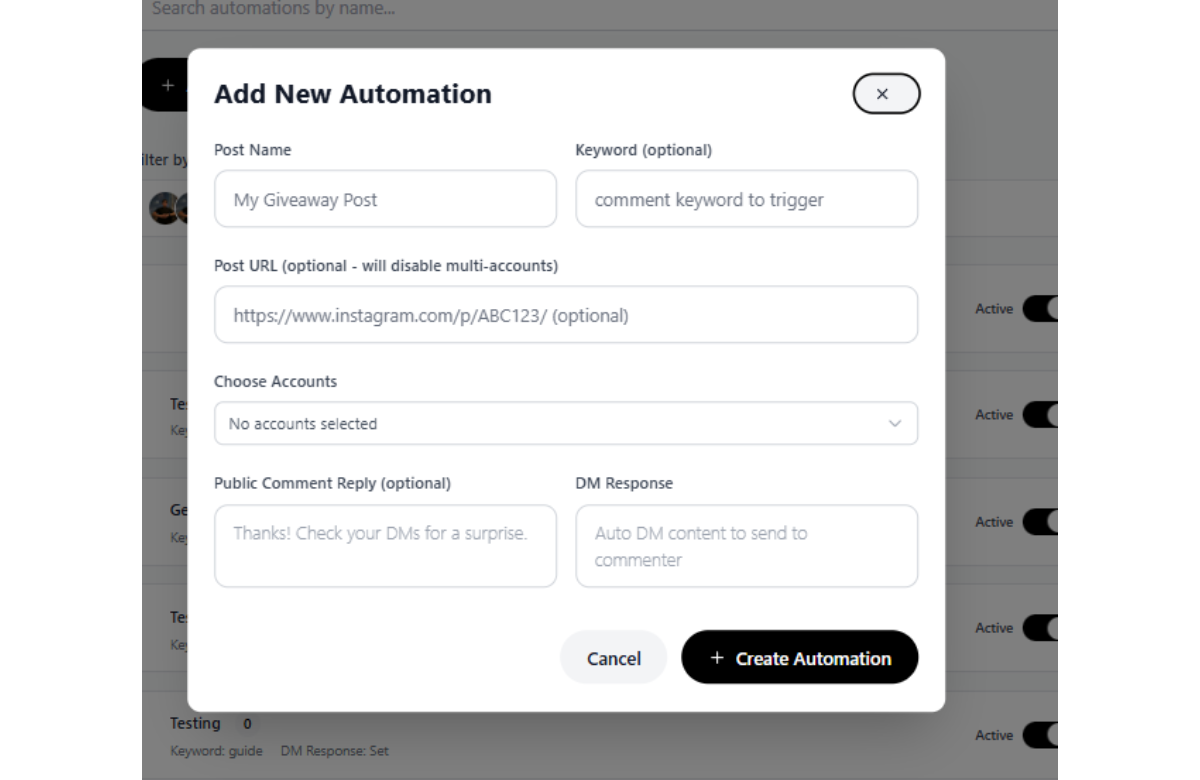Click Create Automation to save
The image size is (1200, 780).
pos(799,658)
